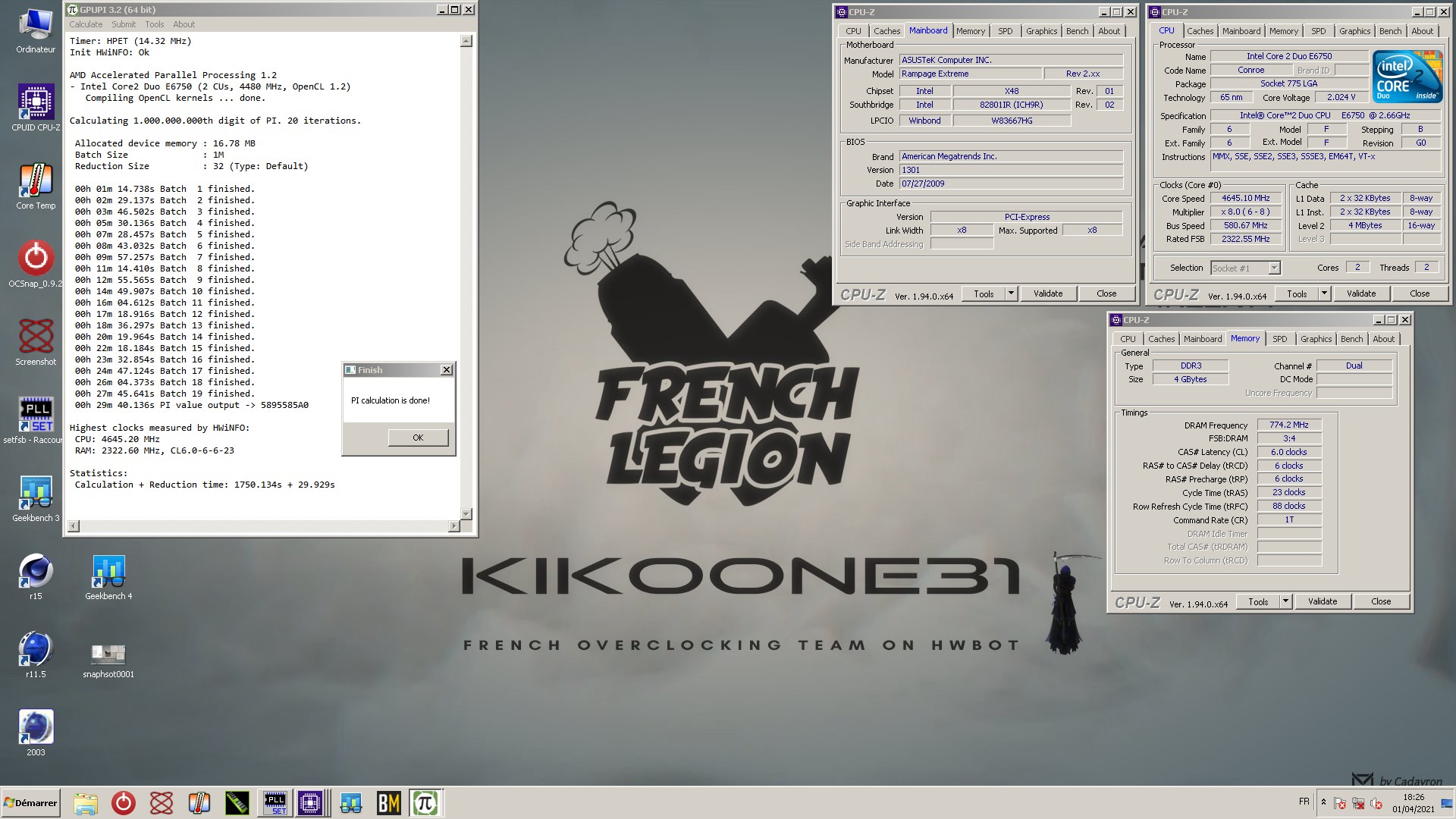This screenshot has width=1456, height=819.
Task: Open the Calculate menu in GPUPI
Action: click(86, 24)
